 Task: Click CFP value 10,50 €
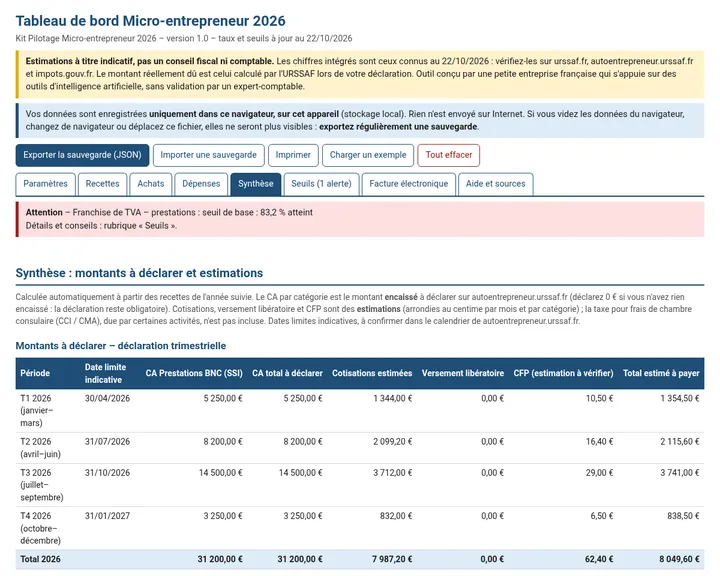point(600,398)
